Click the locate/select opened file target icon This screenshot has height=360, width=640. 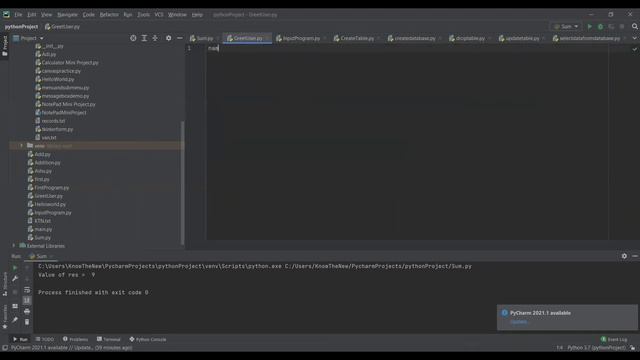point(133,38)
